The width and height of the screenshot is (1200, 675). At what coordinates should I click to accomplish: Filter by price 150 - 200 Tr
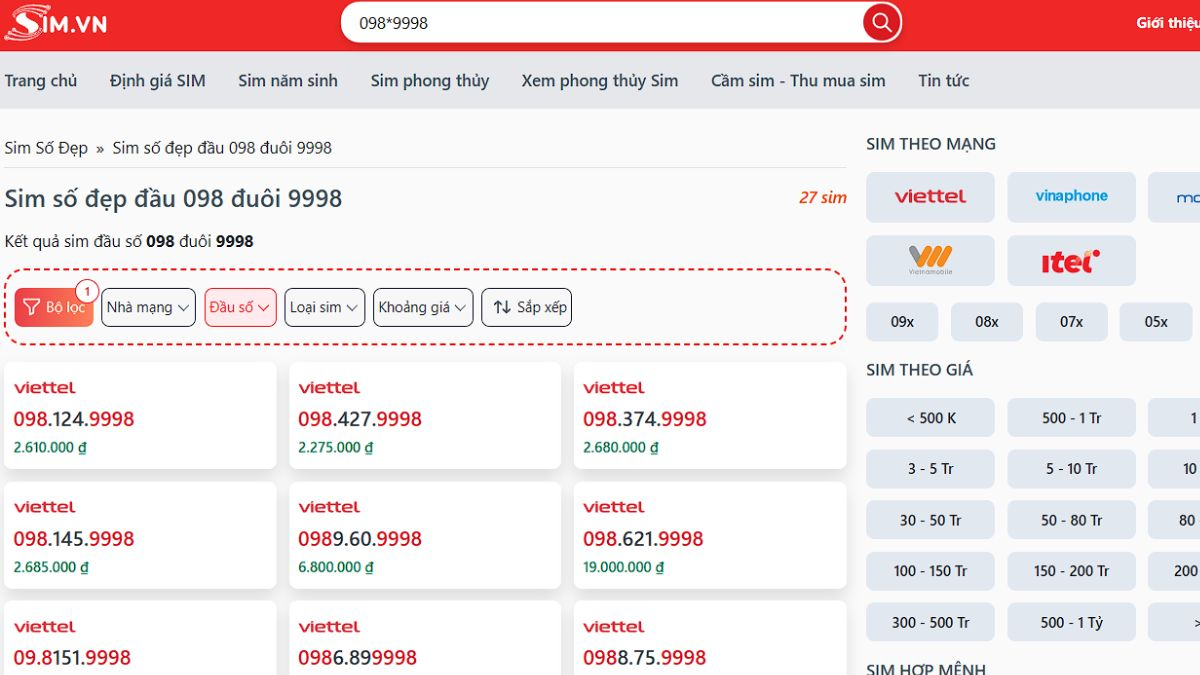1071,571
